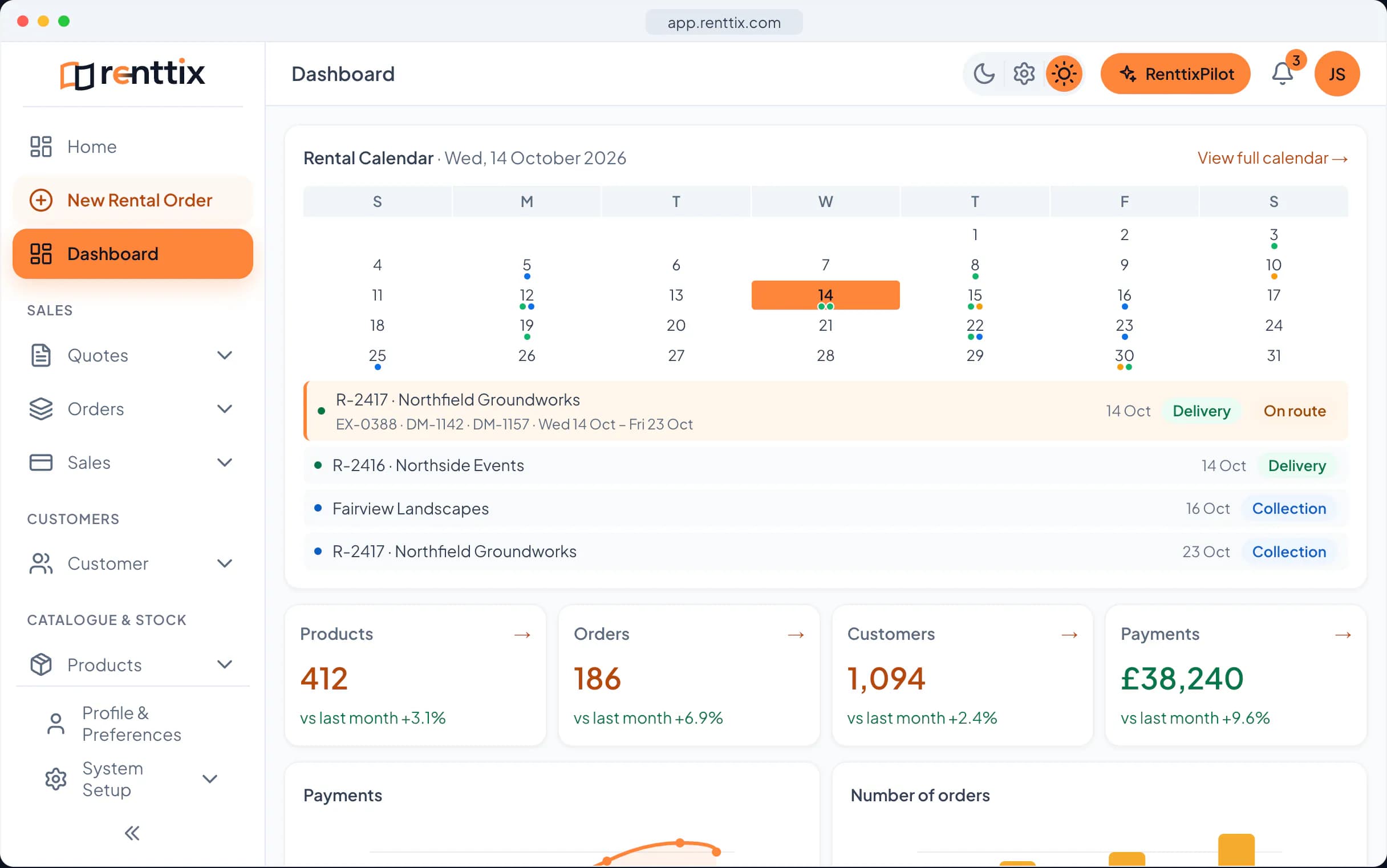The image size is (1387, 868).
Task: Open the Orders card arrow
Action: tap(795, 634)
